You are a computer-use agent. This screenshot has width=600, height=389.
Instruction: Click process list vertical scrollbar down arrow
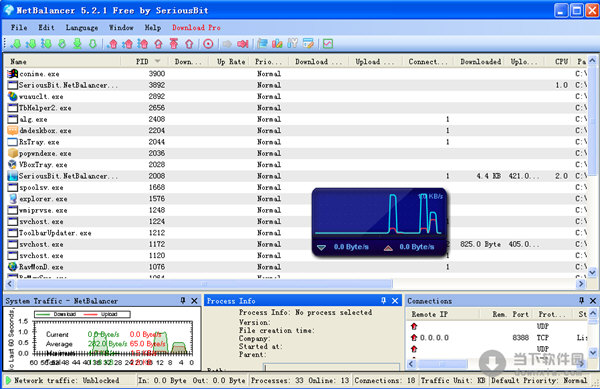pos(592,272)
